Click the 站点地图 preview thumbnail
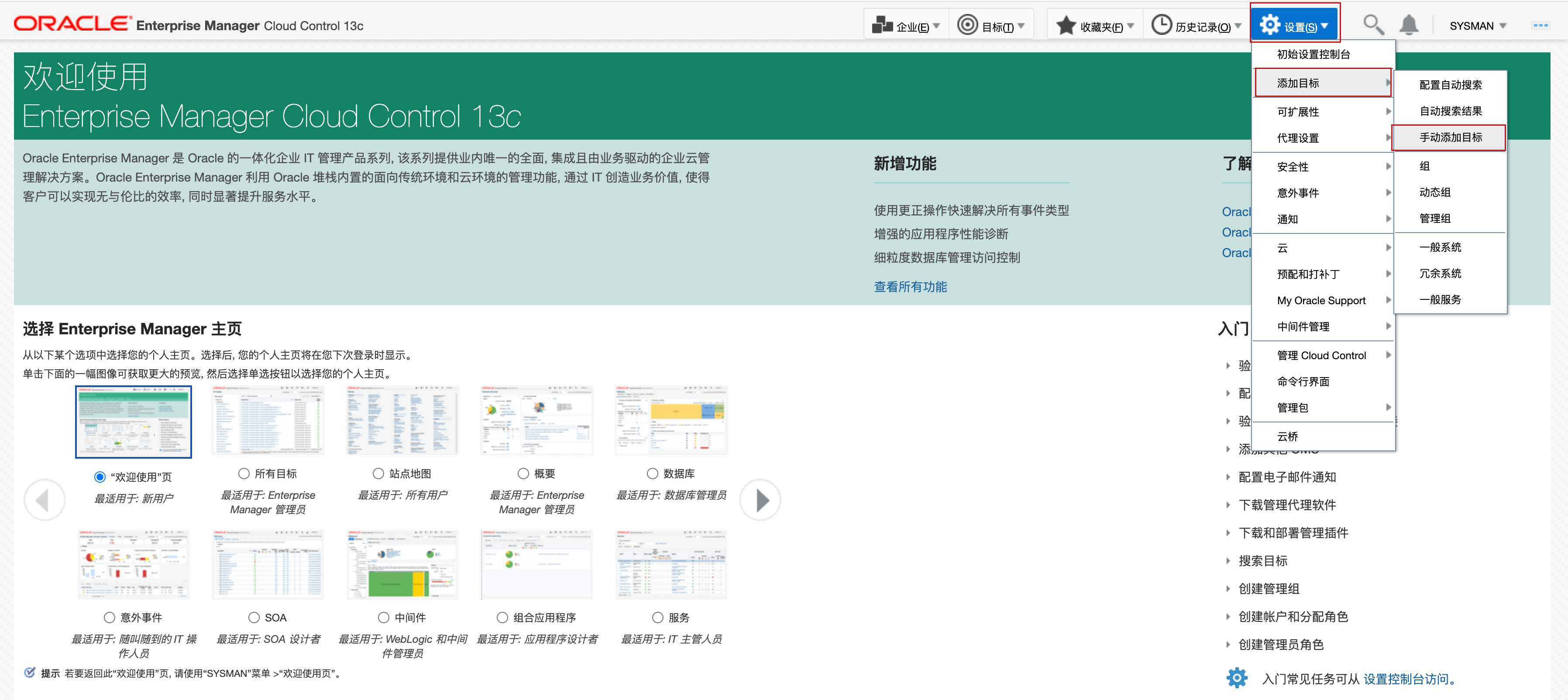This screenshot has width=1568, height=700. pos(402,421)
